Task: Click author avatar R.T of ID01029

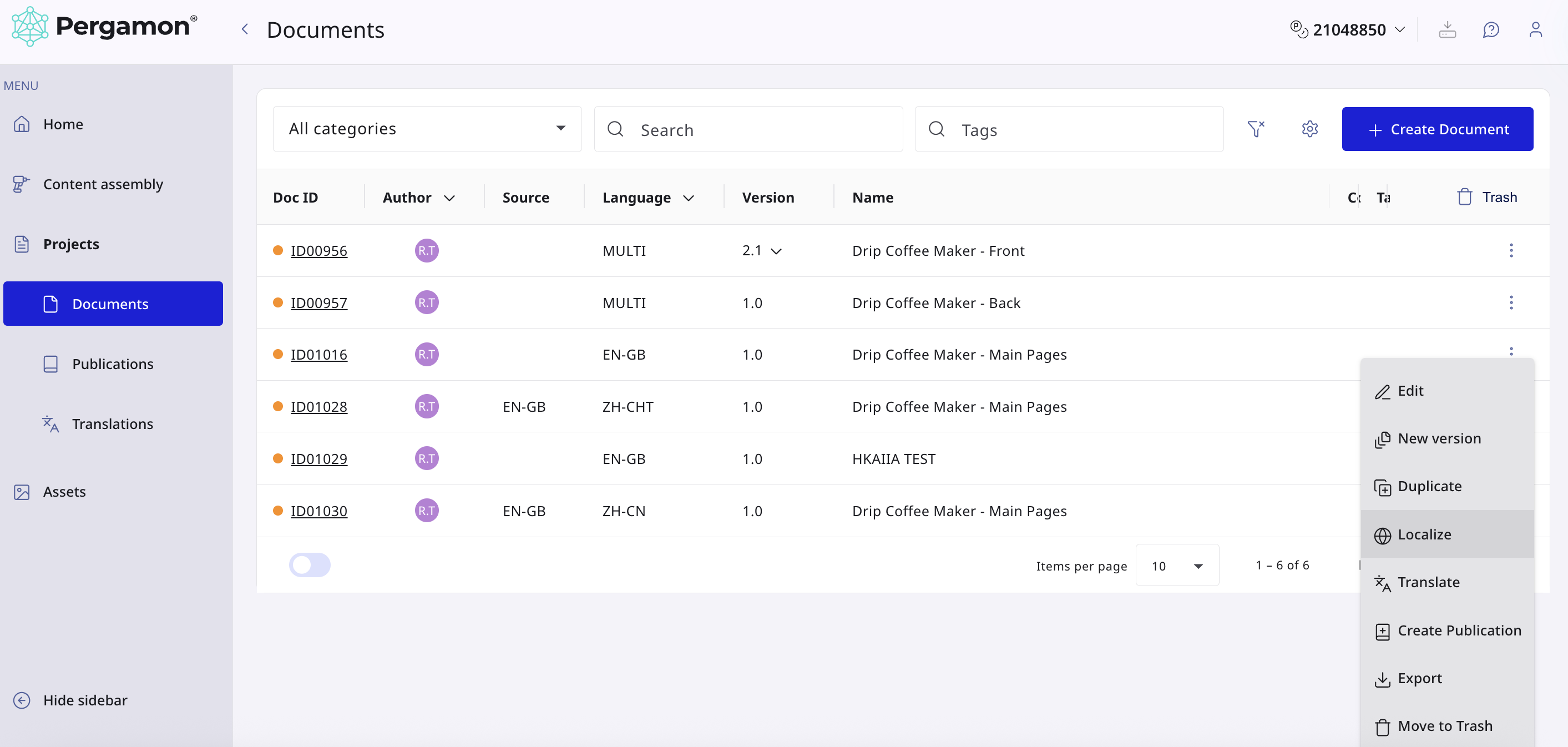Action: tap(427, 458)
